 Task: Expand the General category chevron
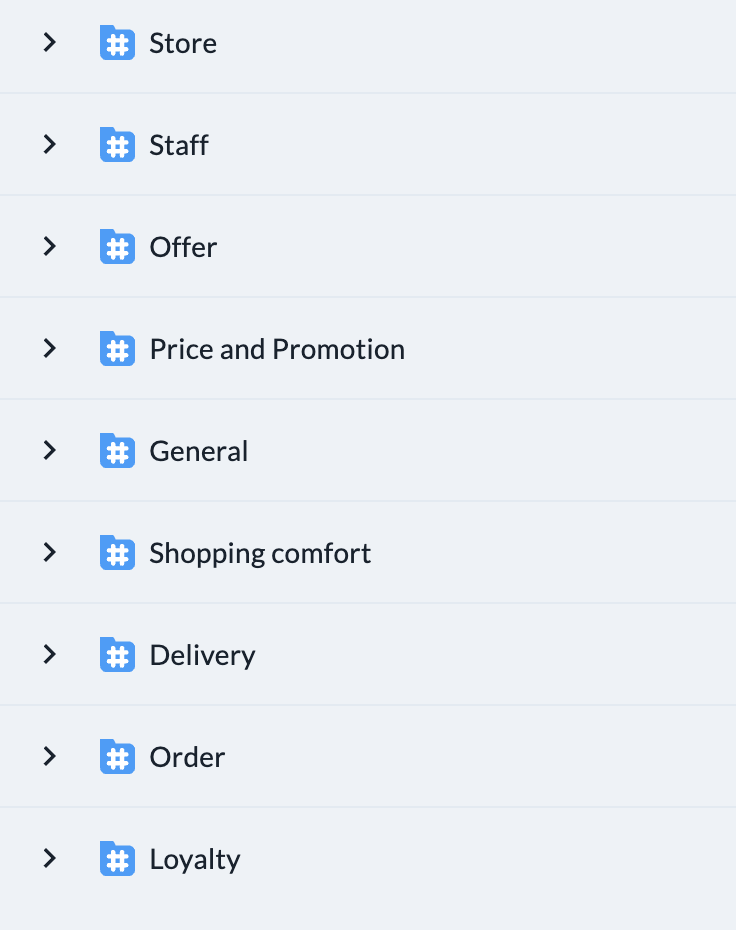pyautogui.click(x=50, y=450)
